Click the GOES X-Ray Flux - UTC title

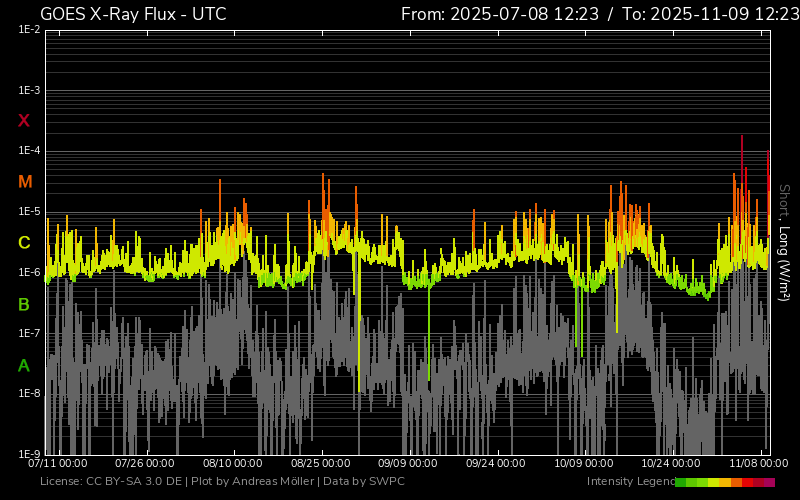pos(133,14)
